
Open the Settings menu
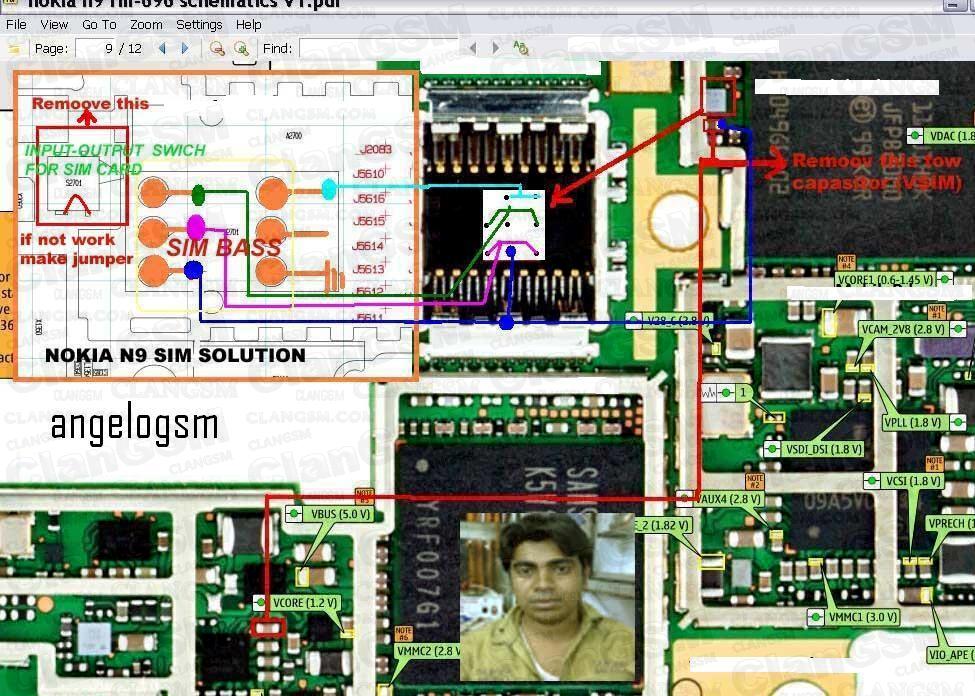[199, 25]
